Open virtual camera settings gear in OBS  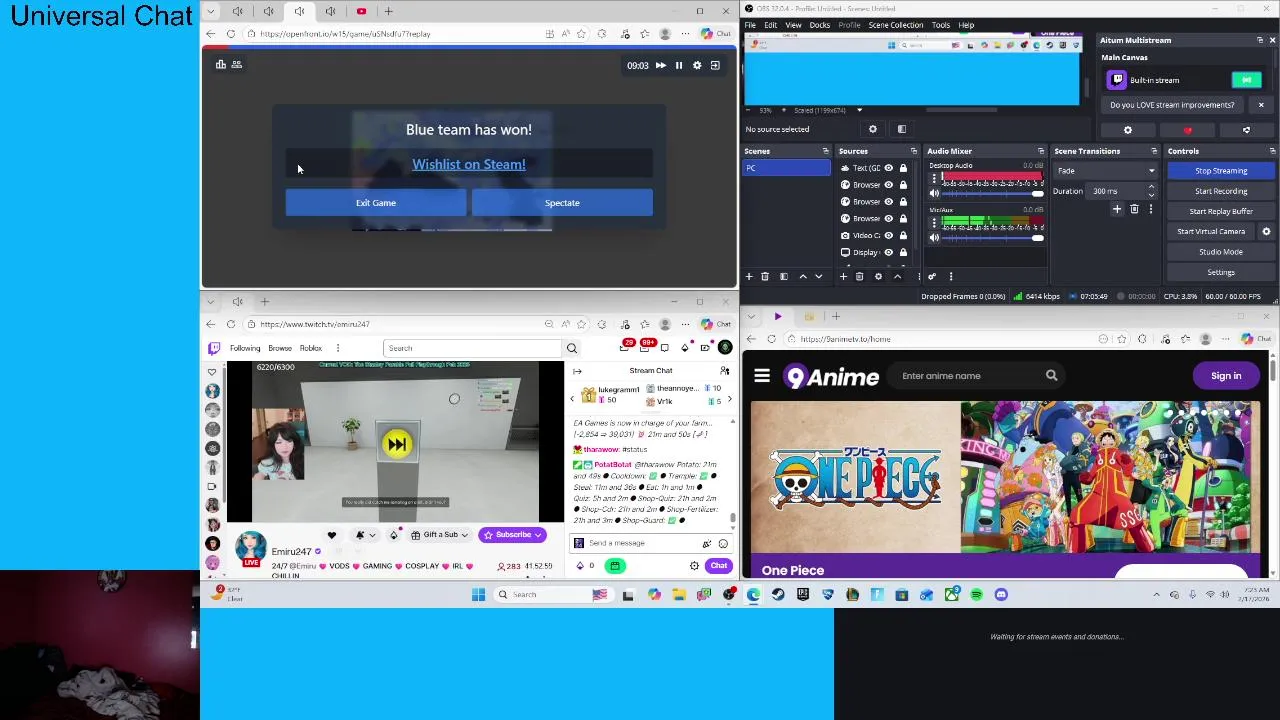[1266, 231]
